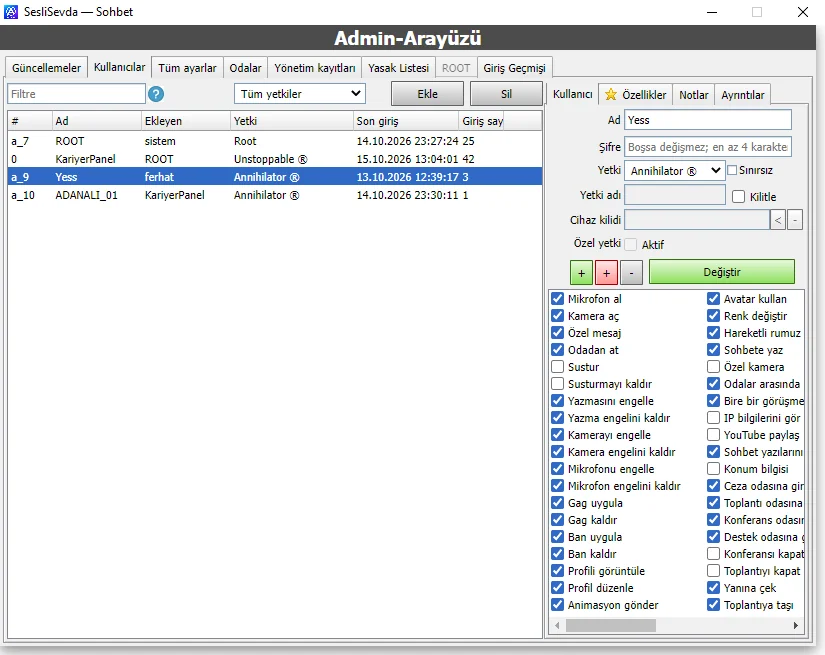Sort by the Giriş say column header
This screenshot has height=655, width=825.
(481, 121)
